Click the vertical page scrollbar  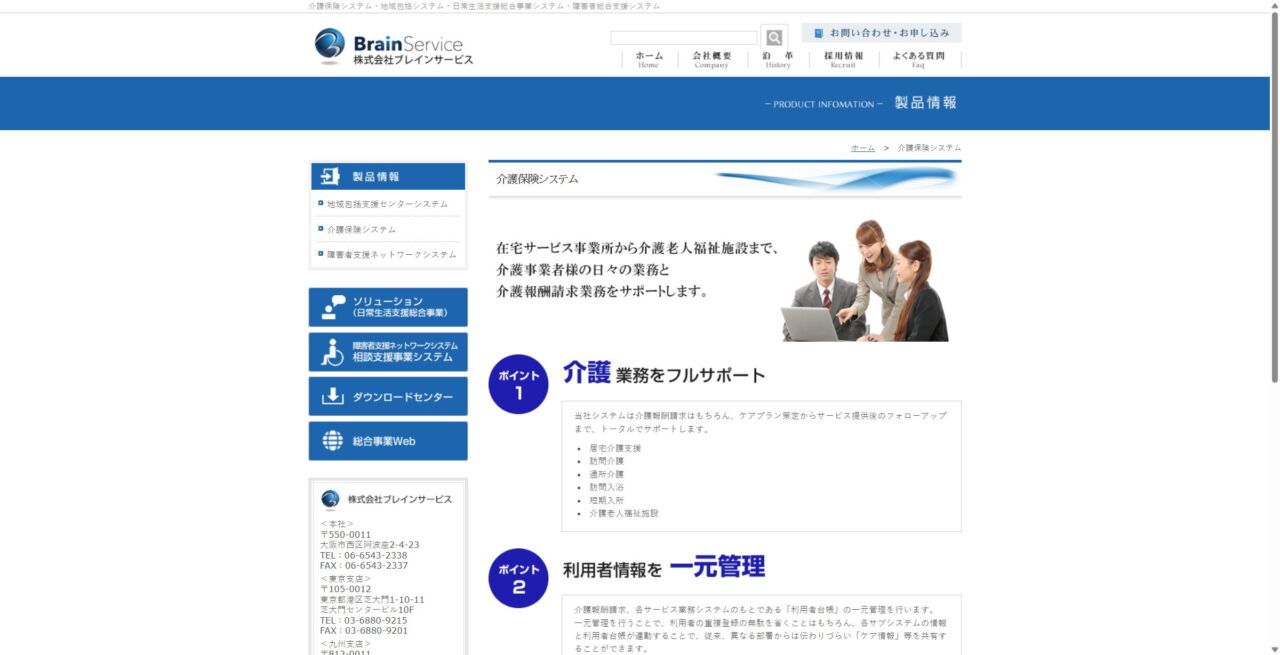[x=1274, y=200]
